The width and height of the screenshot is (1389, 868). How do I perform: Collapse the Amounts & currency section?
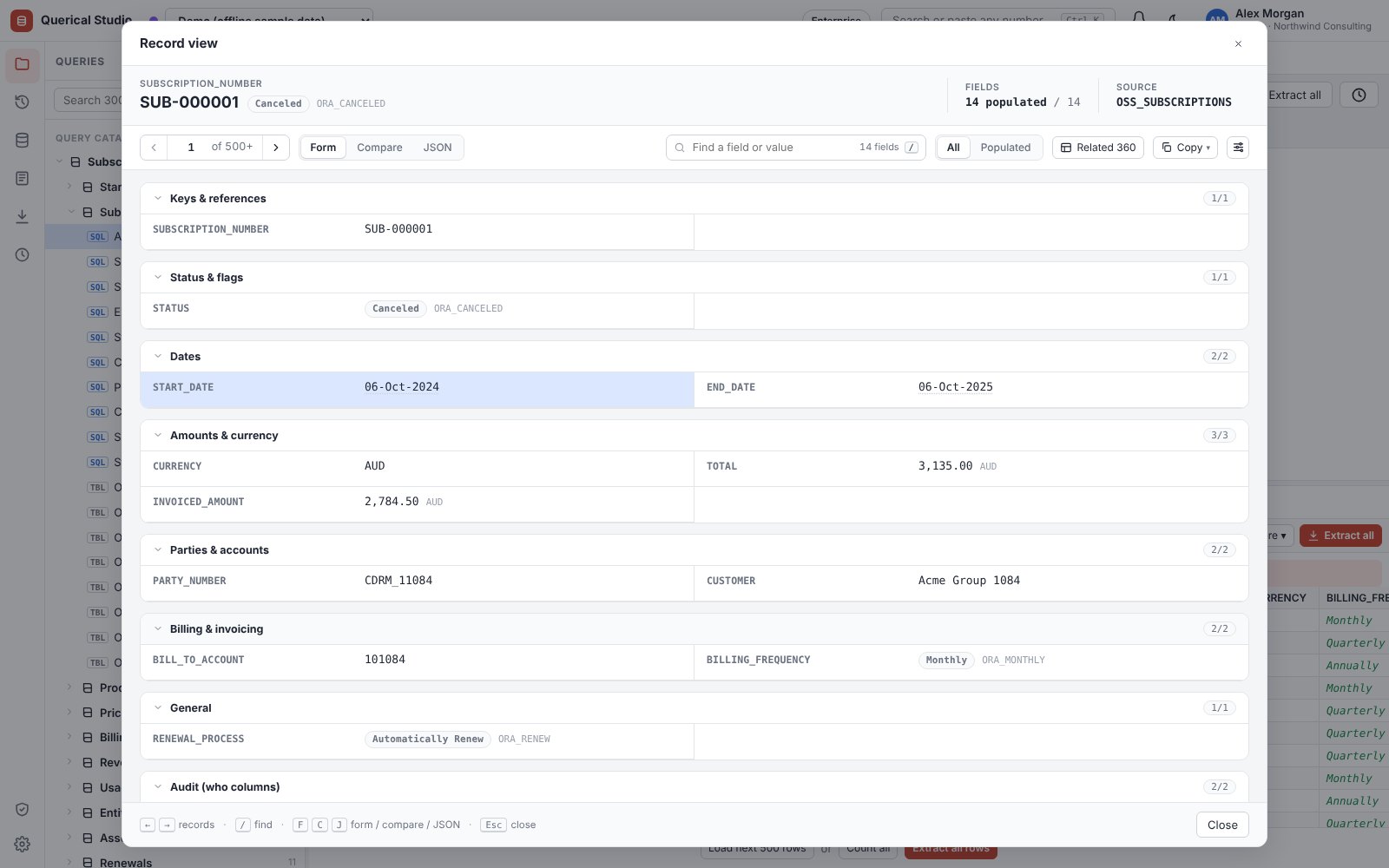[158, 436]
